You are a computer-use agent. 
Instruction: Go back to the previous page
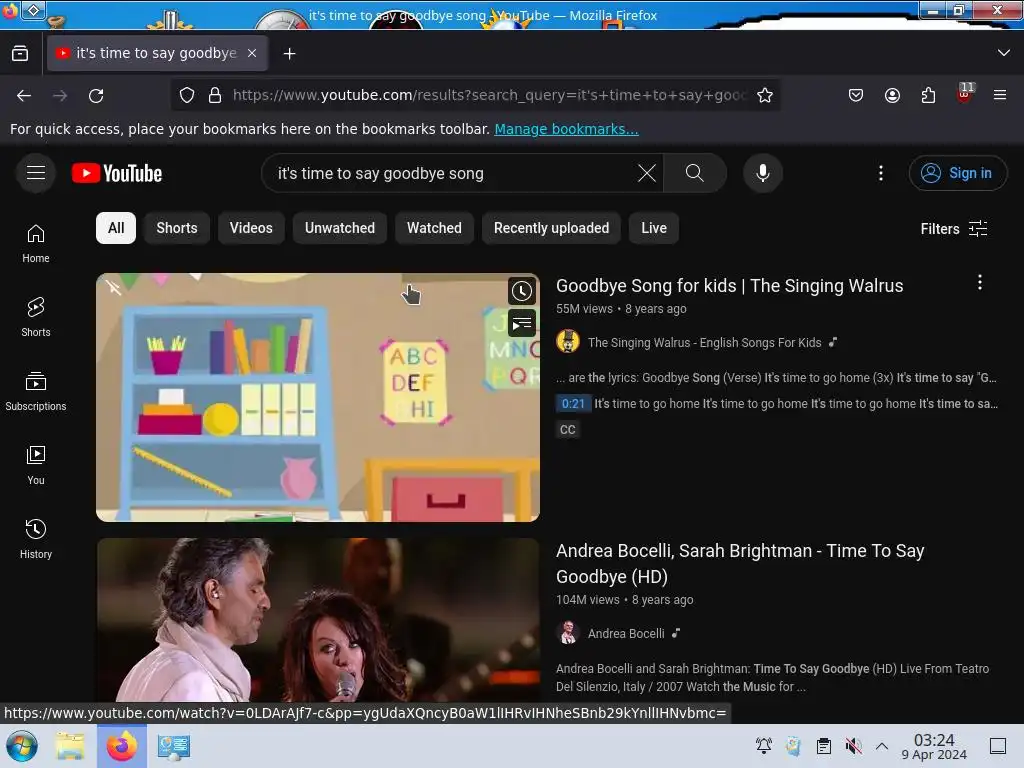pos(24,95)
